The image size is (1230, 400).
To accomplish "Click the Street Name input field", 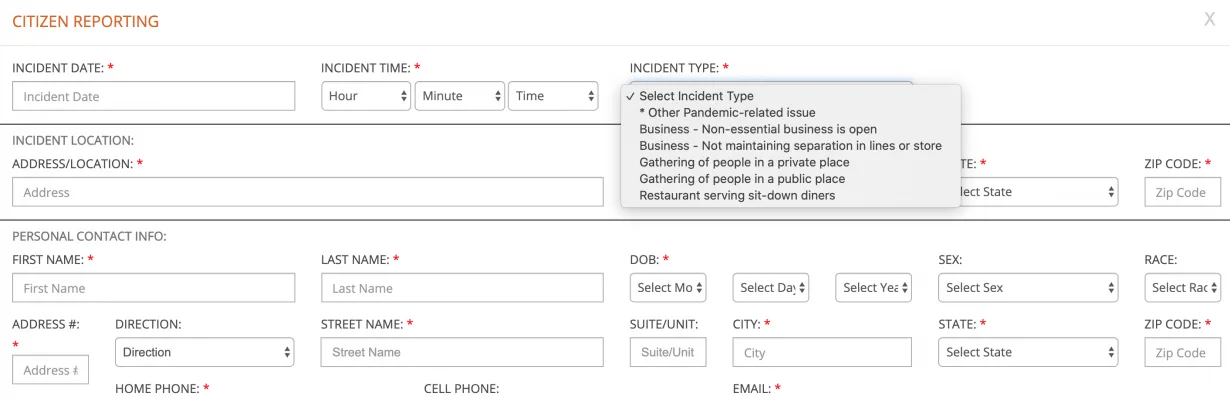I will click(462, 352).
